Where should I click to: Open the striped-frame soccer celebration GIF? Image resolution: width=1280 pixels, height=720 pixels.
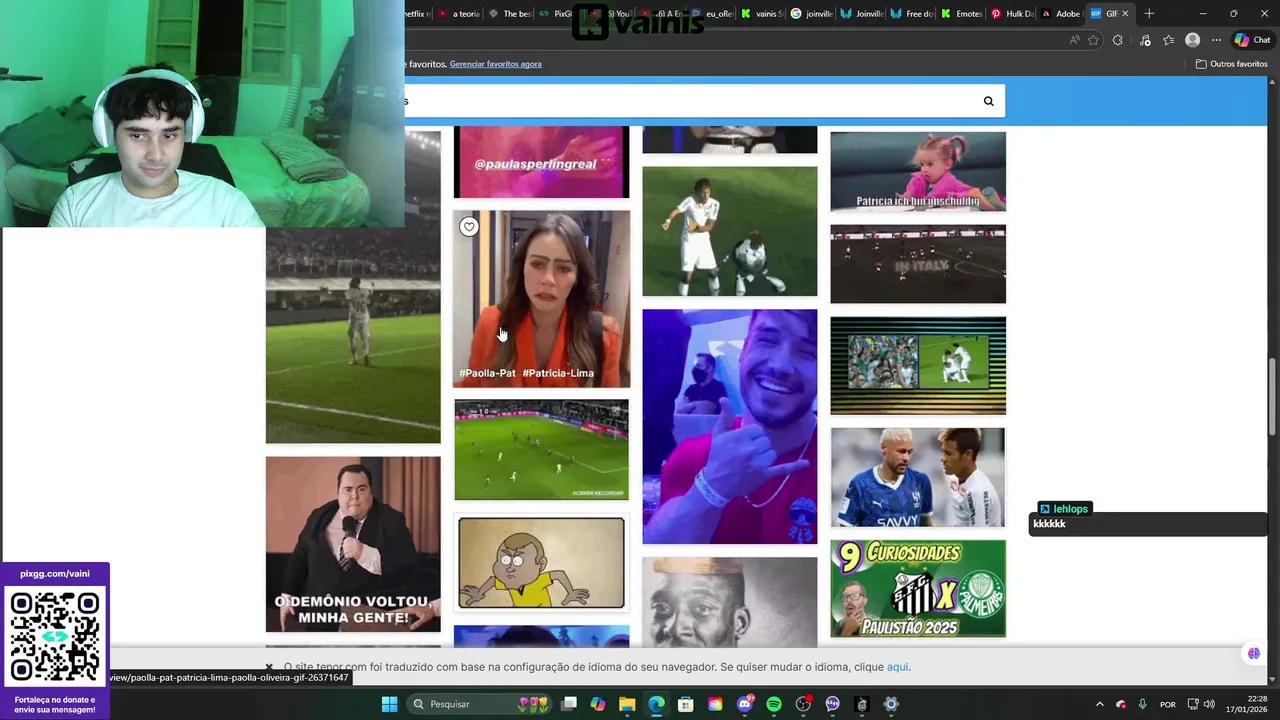(x=918, y=365)
